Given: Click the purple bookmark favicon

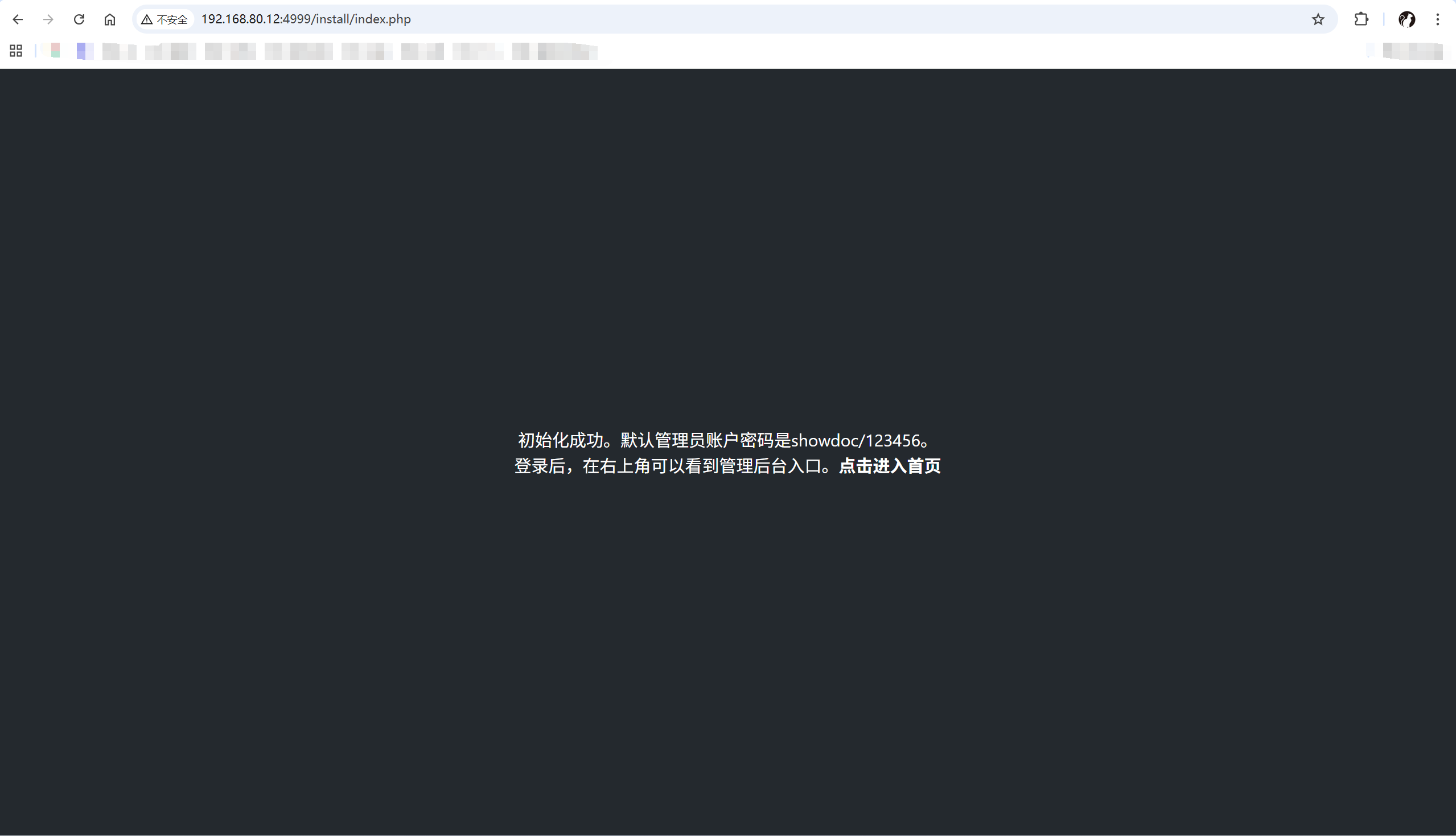Looking at the screenshot, I should pos(84,51).
